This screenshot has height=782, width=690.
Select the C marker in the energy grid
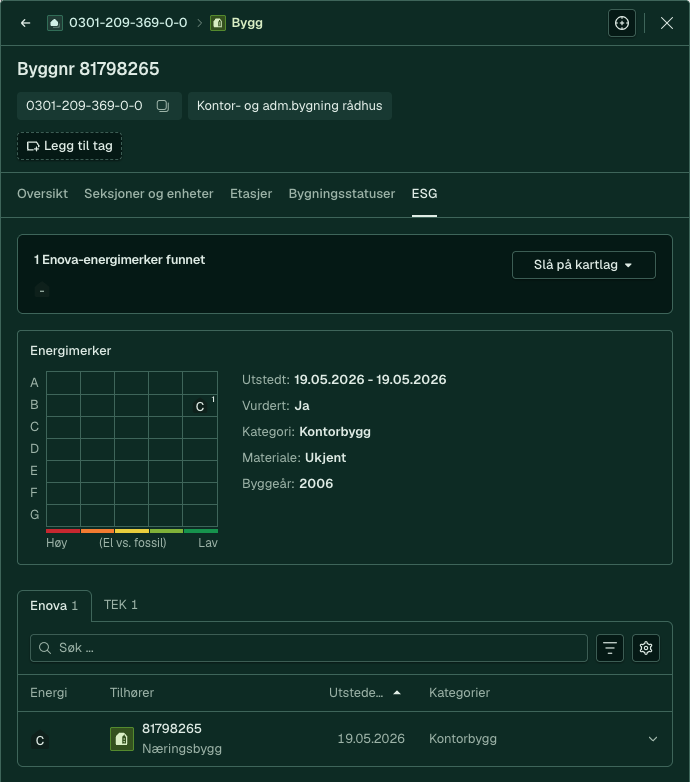pyautogui.click(x=200, y=406)
